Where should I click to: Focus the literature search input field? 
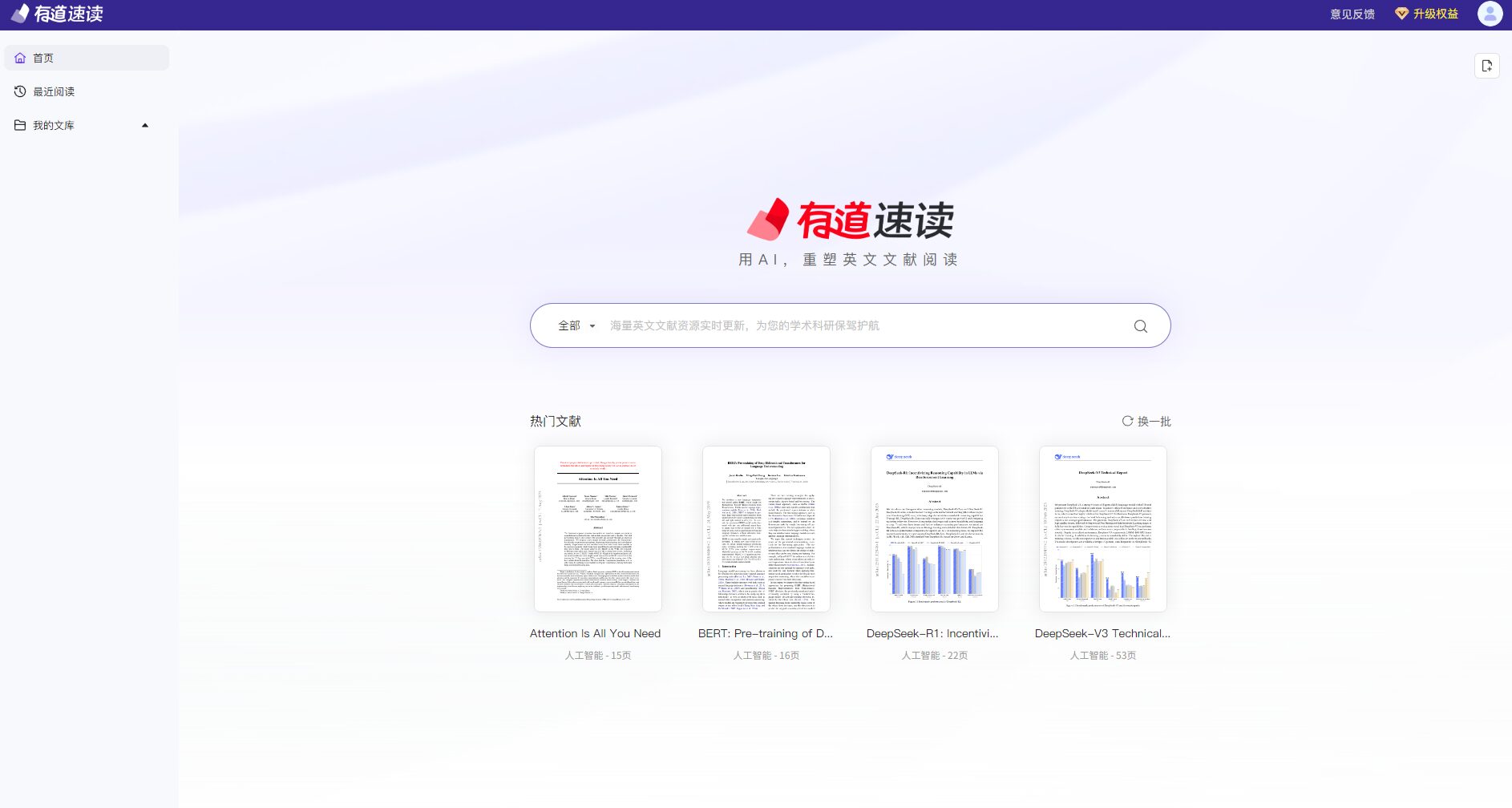pos(866,326)
